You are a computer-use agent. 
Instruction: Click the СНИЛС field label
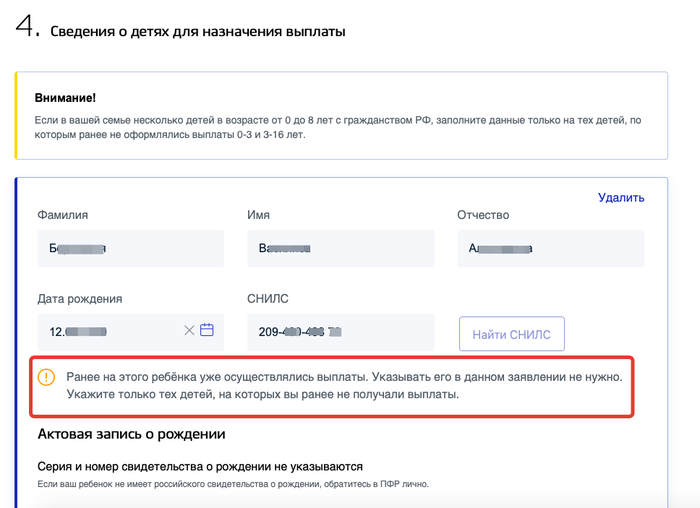point(267,298)
